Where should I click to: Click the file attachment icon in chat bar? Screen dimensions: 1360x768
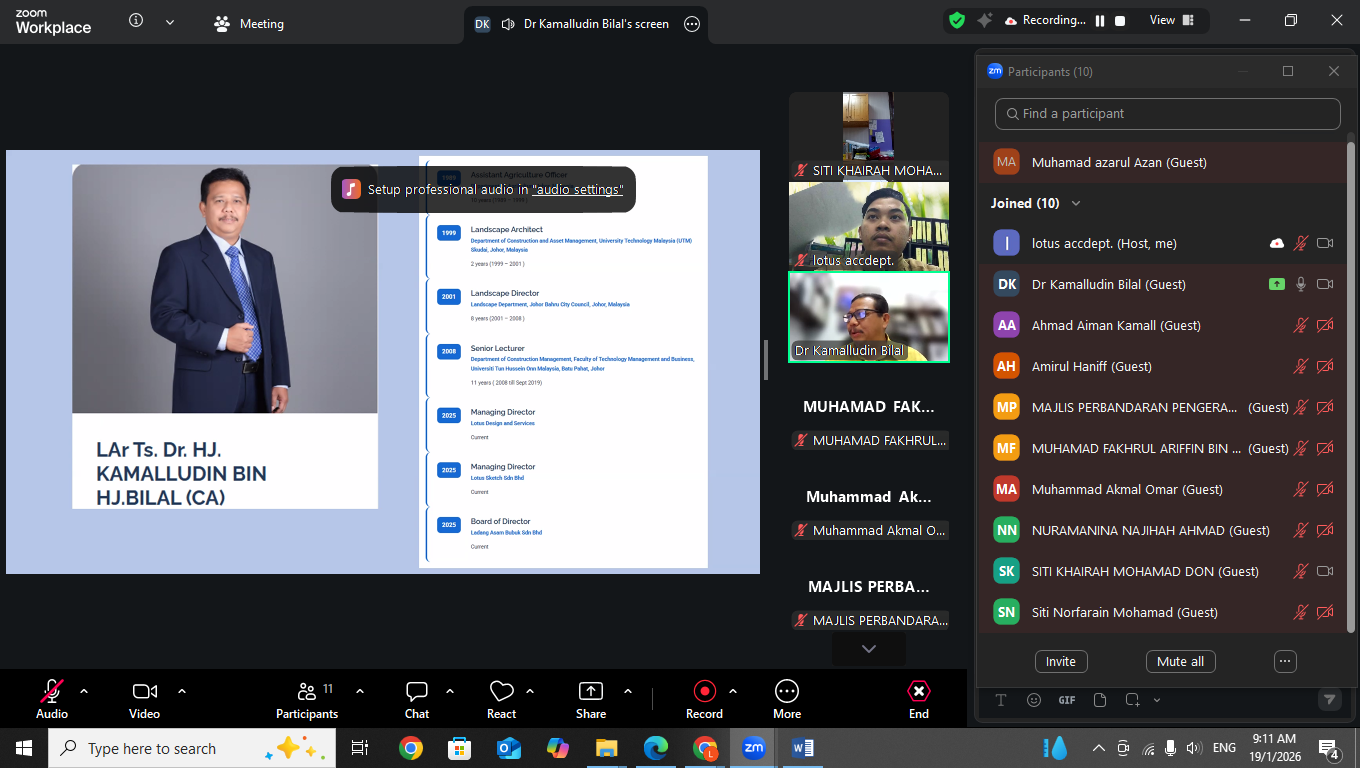tap(1100, 700)
